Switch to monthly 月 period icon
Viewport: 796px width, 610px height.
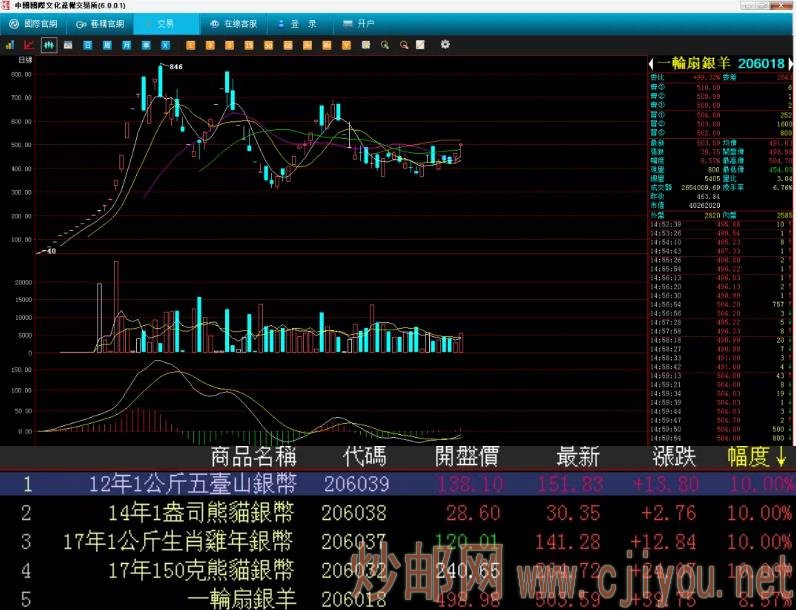tap(126, 45)
